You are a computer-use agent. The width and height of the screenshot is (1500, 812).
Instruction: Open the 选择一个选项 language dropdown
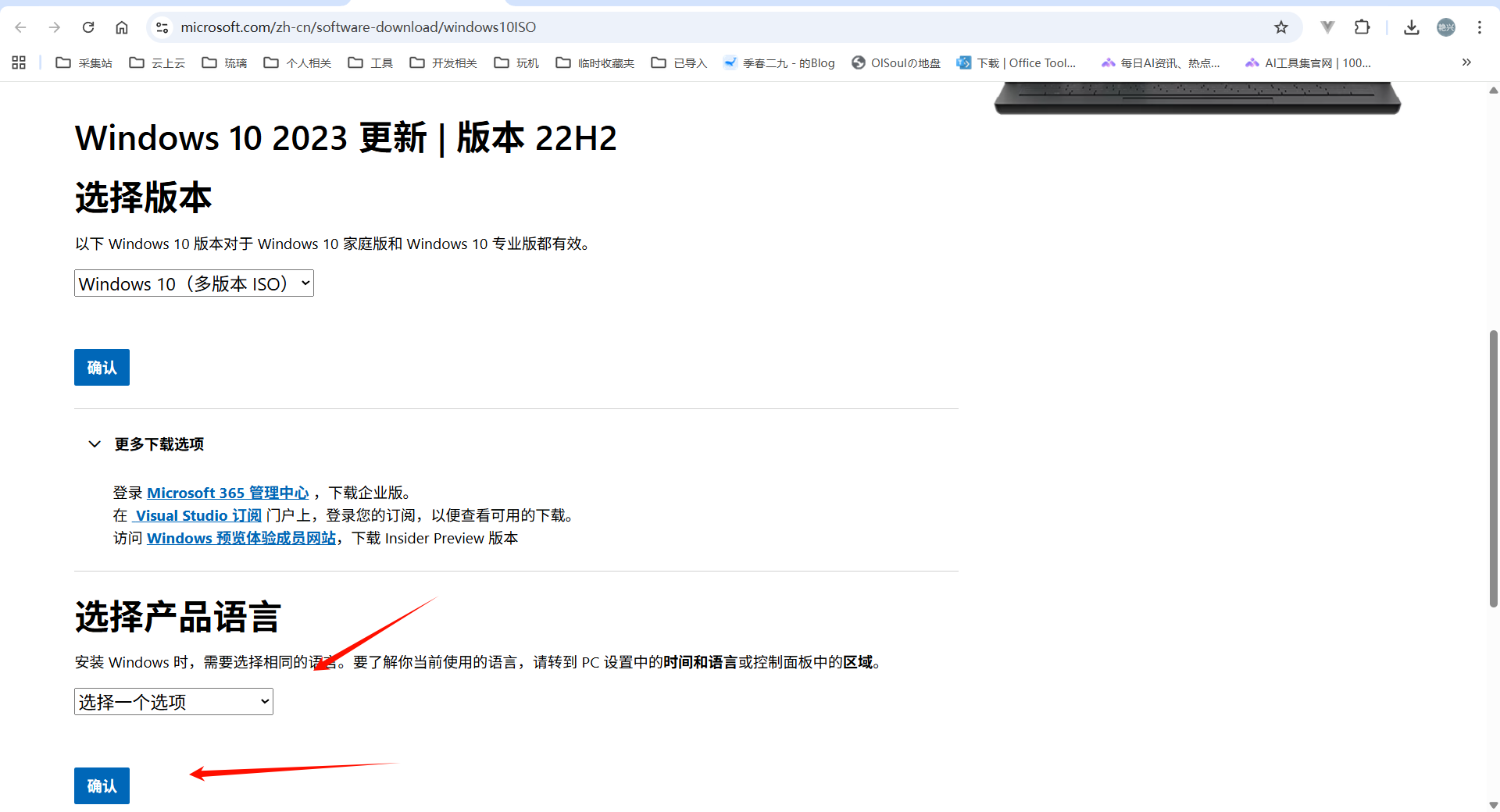pyautogui.click(x=173, y=702)
